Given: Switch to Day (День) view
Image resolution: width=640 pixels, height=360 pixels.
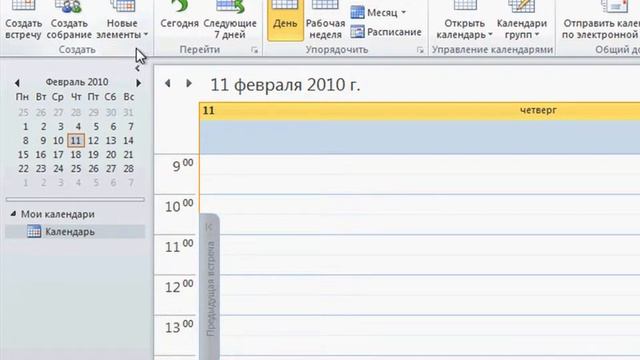Looking at the screenshot, I should 285,20.
